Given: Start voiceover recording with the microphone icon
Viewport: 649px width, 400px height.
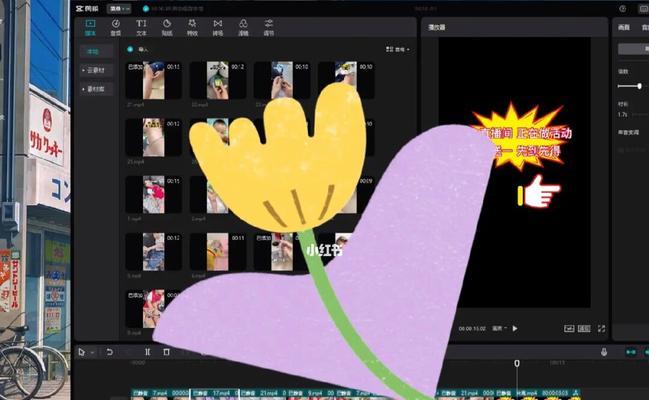Looking at the screenshot, I should [604, 352].
